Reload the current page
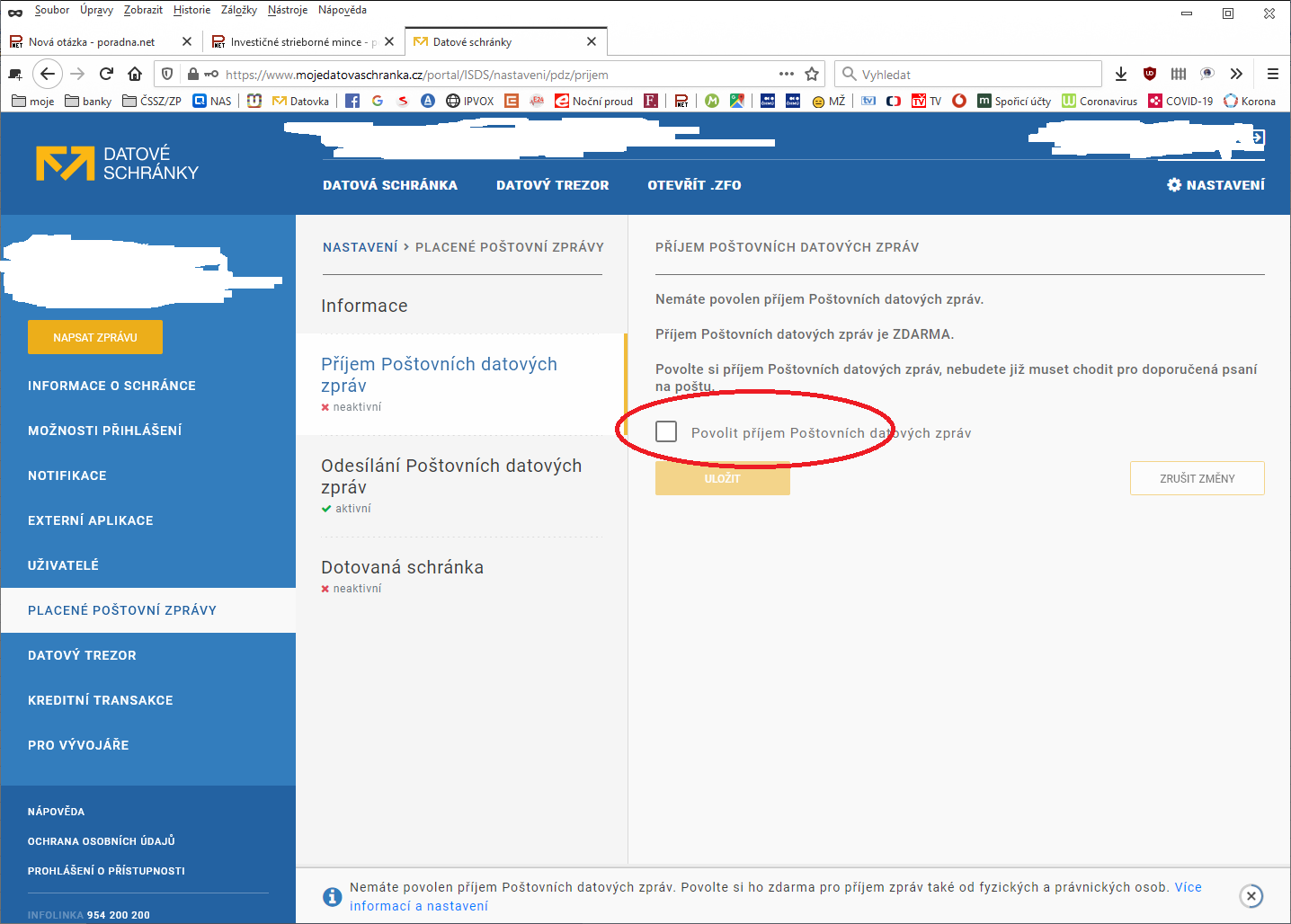This screenshot has width=1291, height=924. (106, 74)
